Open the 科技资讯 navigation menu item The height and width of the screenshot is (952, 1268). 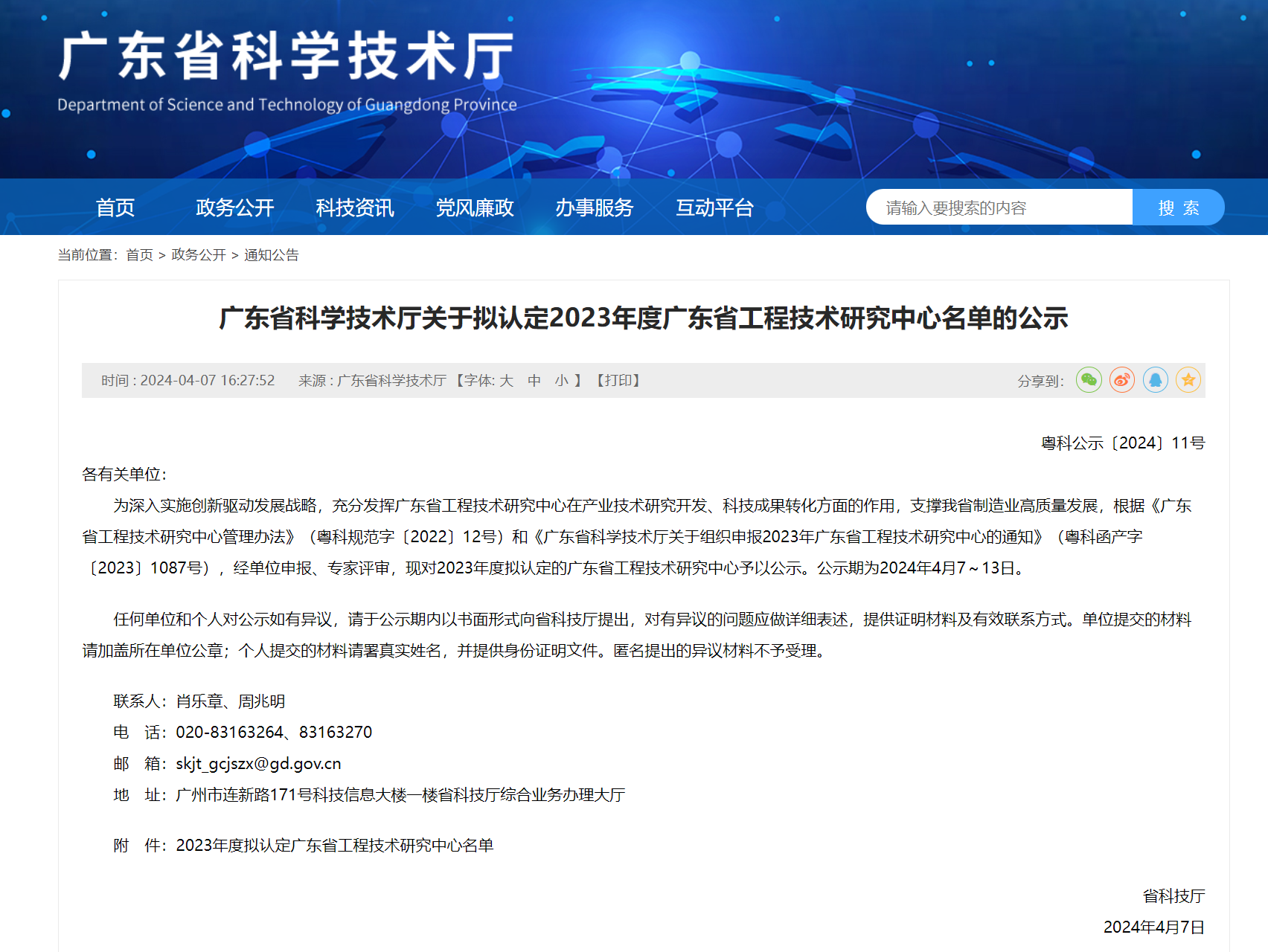[354, 208]
